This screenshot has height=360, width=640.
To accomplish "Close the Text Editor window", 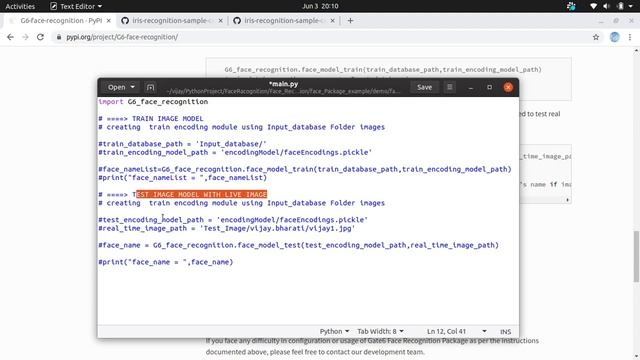I will pos(508,87).
